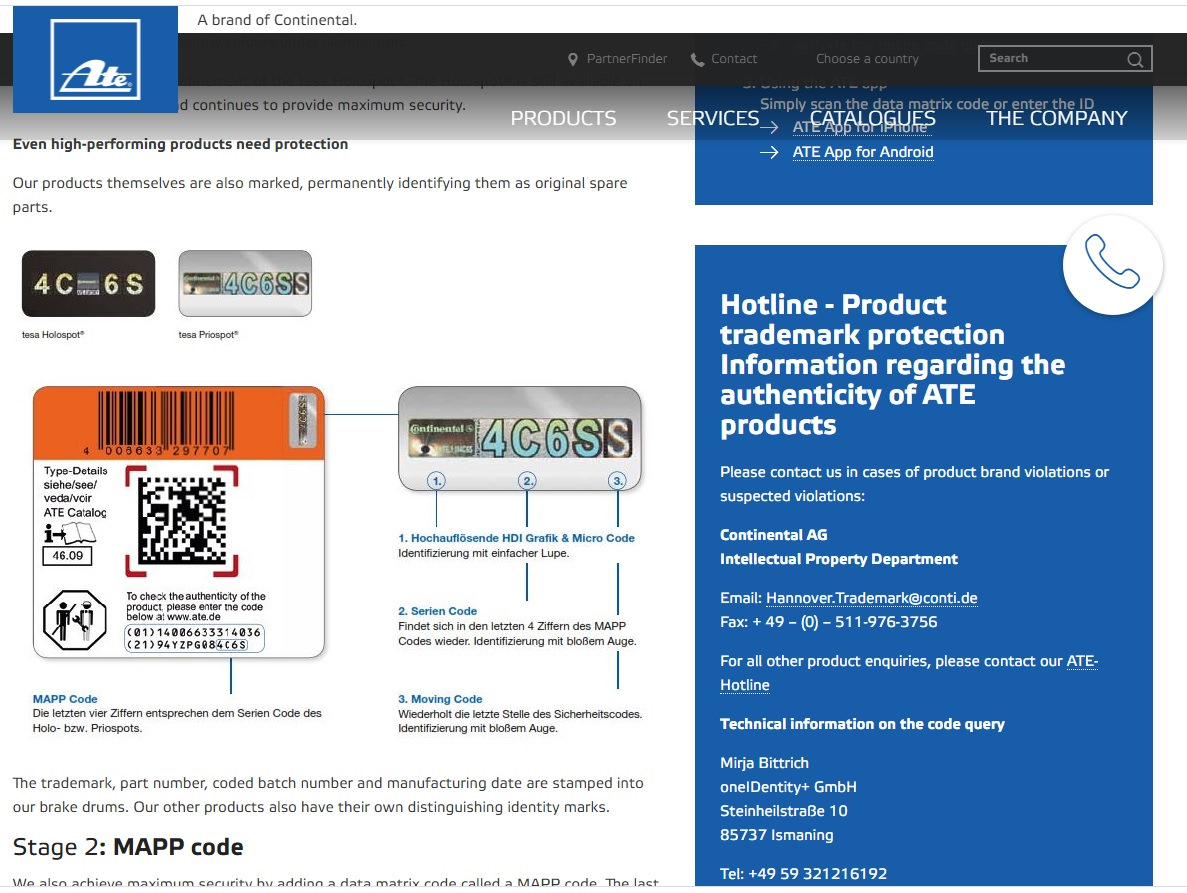Click 'oneIDentity+ GmbH' text
Screen dimensions: 1187x893
[788, 787]
